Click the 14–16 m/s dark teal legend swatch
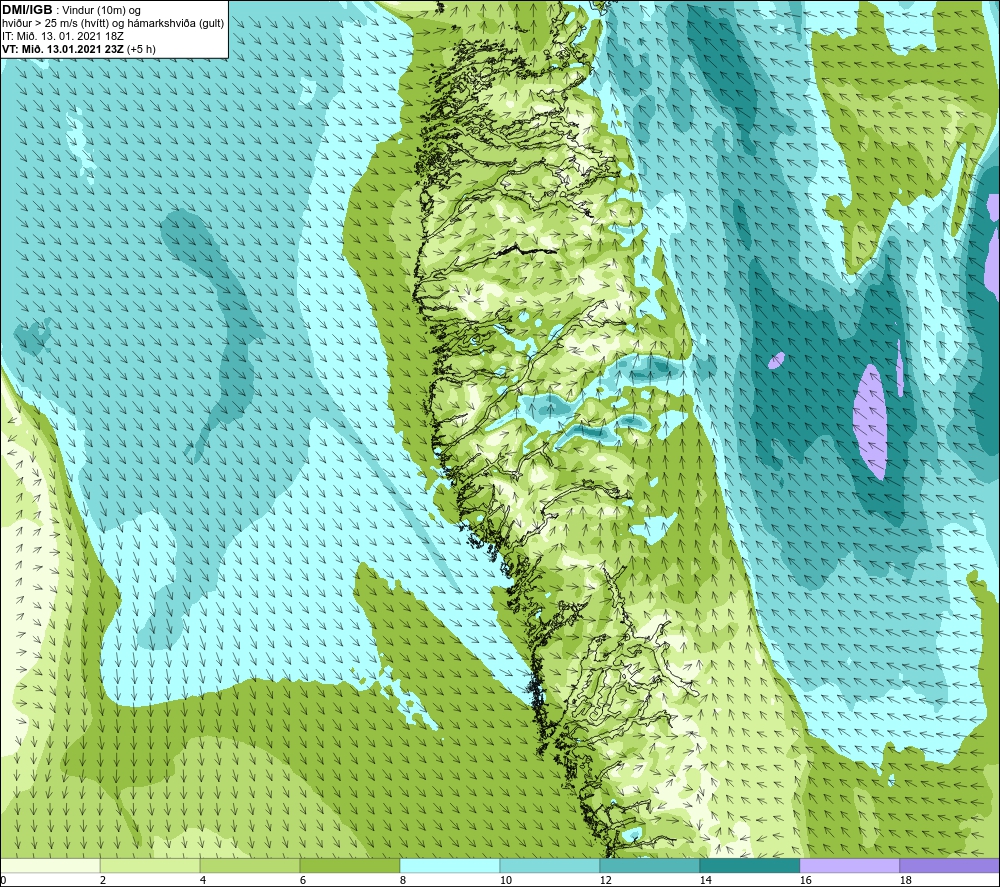Image resolution: width=1000 pixels, height=887 pixels. click(x=749, y=866)
